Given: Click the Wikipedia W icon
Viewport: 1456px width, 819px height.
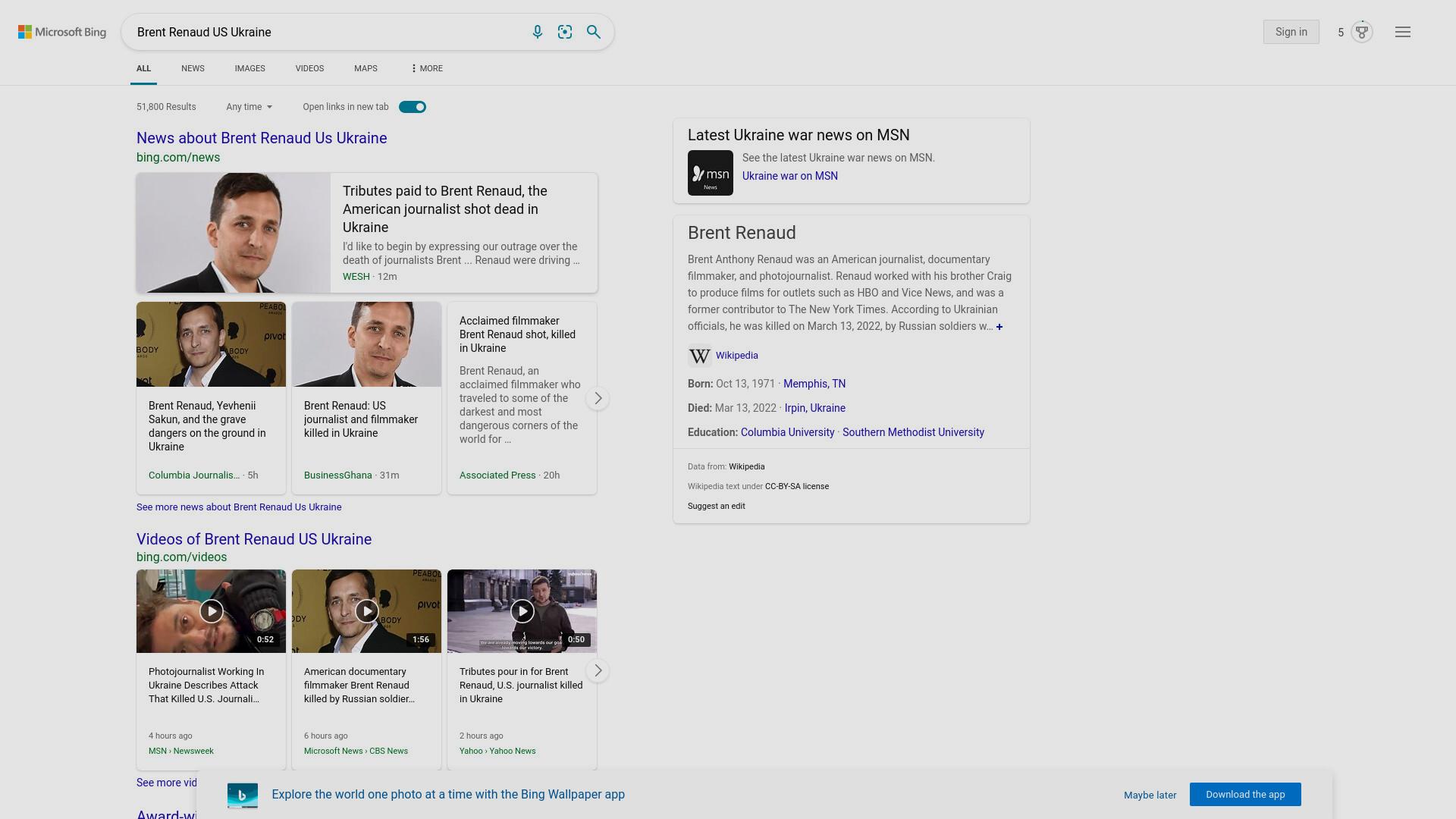Looking at the screenshot, I should point(699,356).
